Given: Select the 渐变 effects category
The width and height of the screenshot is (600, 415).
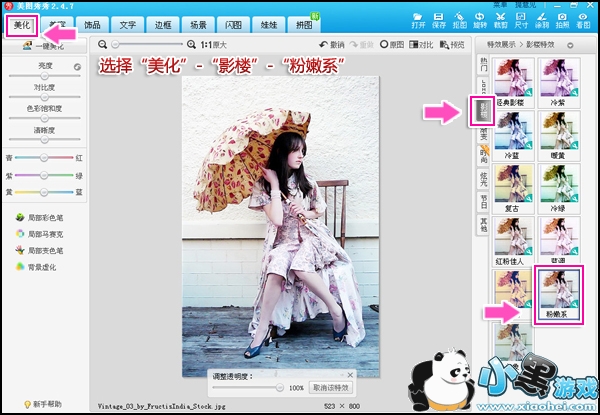Looking at the screenshot, I should click(x=483, y=134).
